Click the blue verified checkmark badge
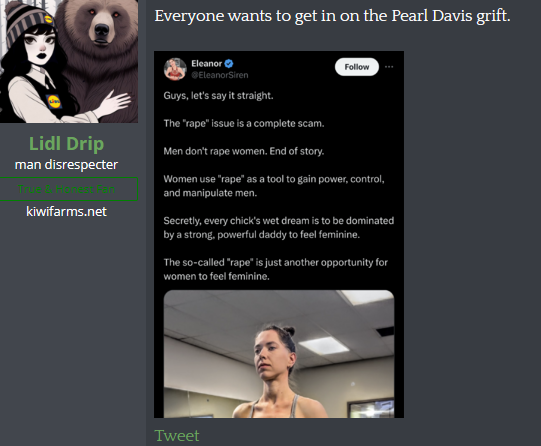 (229, 63)
